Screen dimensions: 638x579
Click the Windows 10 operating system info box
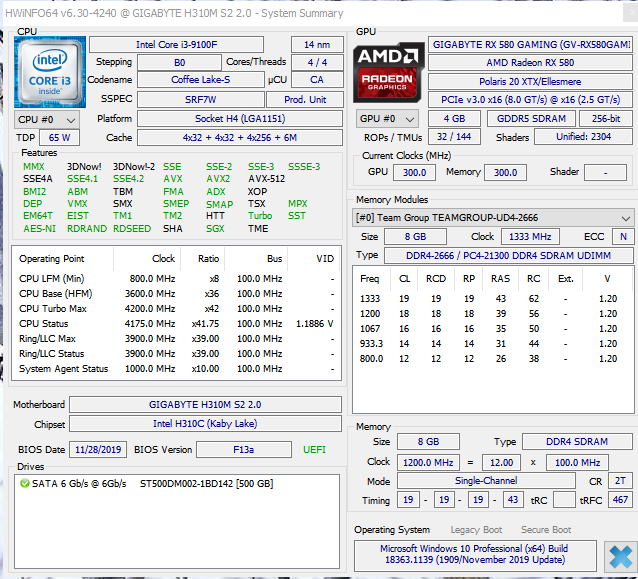pyautogui.click(x=473, y=555)
